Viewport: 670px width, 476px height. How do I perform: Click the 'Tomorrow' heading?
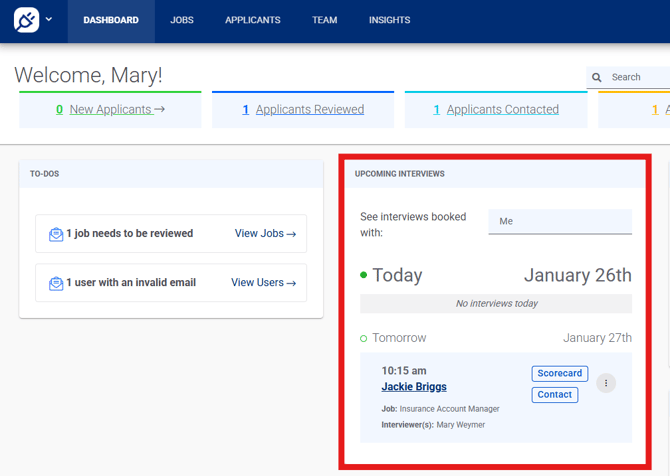(x=399, y=338)
